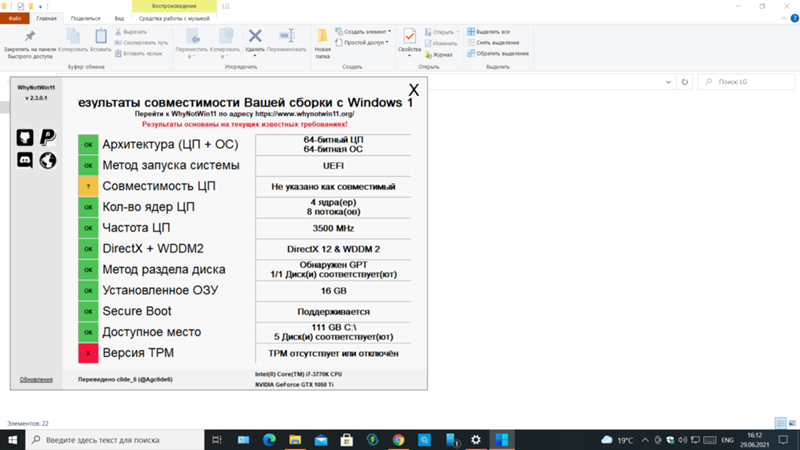Click the 'TPM отсутствует или отключён' result
The width and height of the screenshot is (800, 450).
tap(333, 353)
